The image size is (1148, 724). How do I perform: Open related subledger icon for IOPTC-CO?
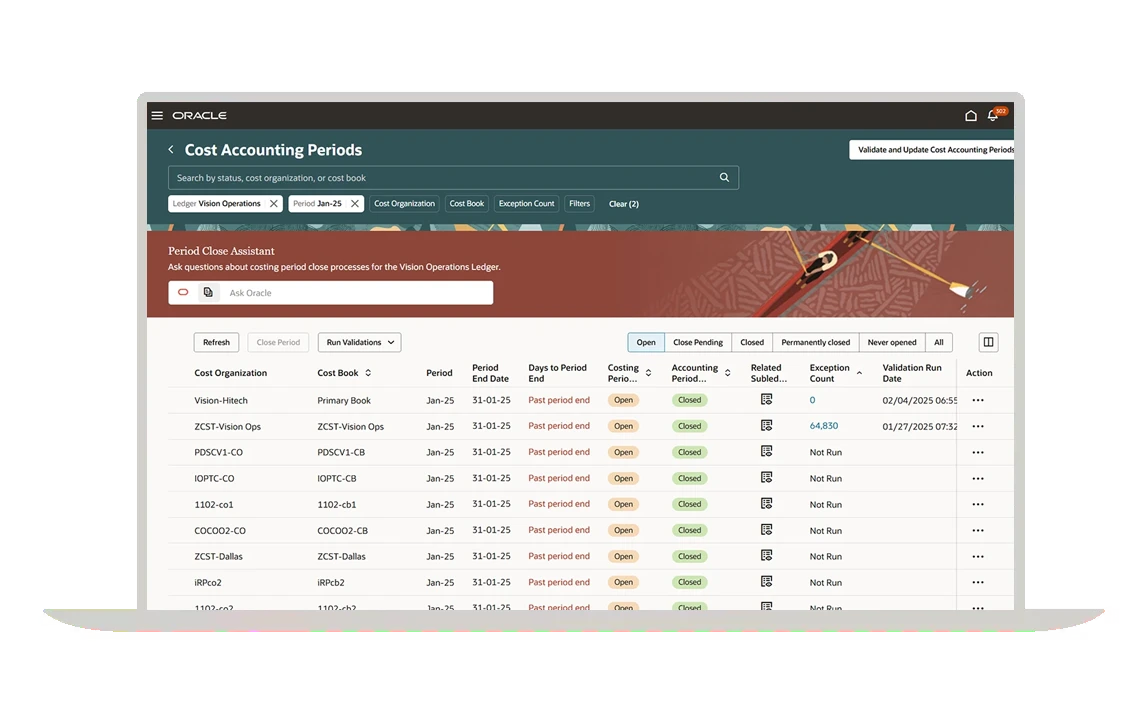(x=767, y=477)
